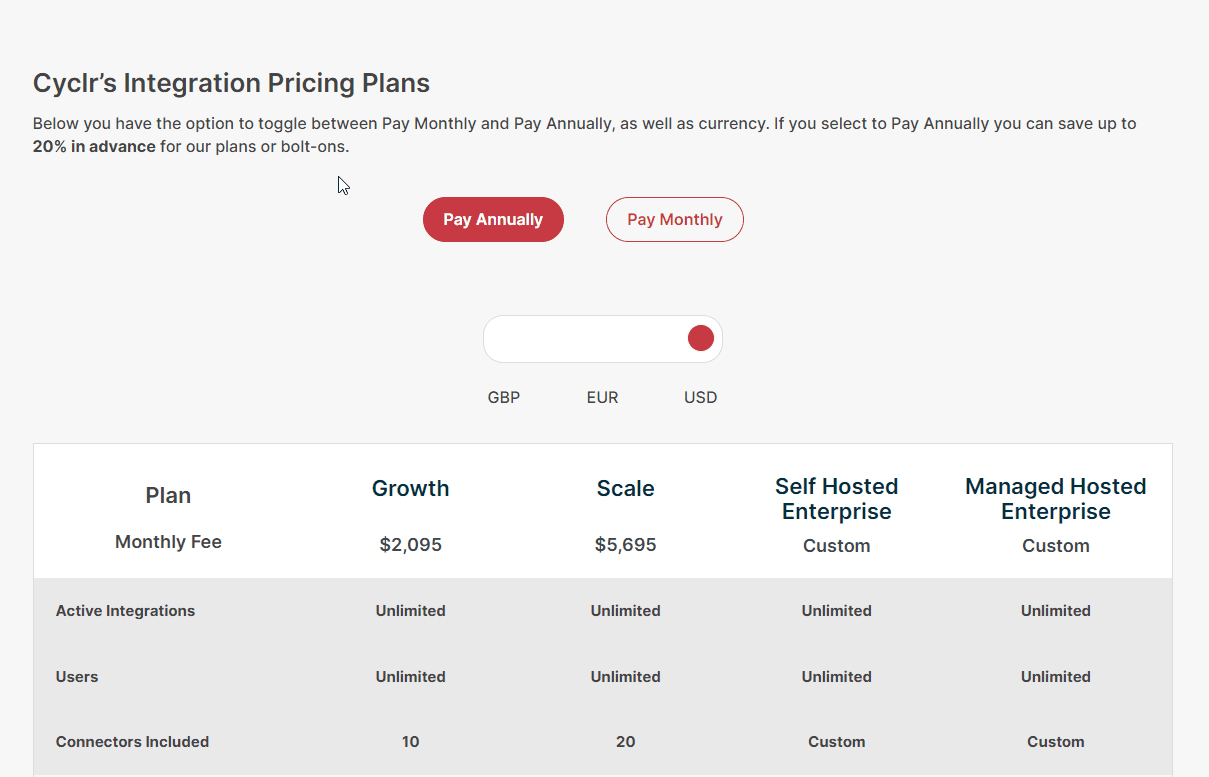
Task: Select the Managed Hosted Enterprise plan heading
Action: pyautogui.click(x=1055, y=499)
